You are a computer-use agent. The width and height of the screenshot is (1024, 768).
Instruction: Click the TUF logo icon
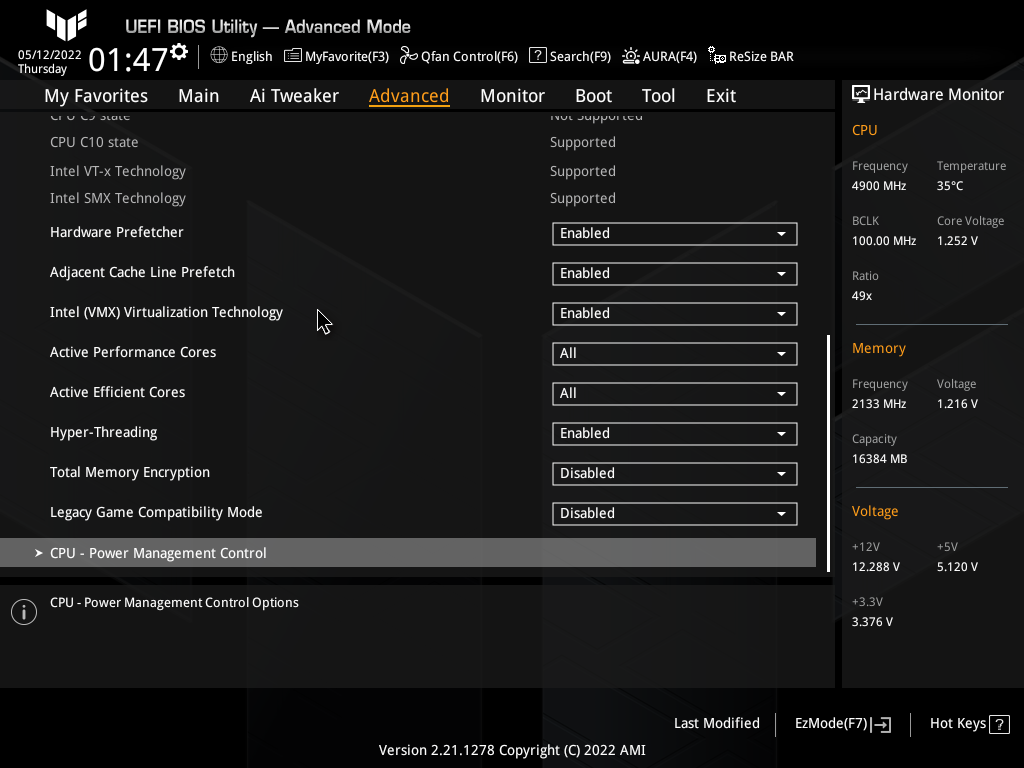pos(67,25)
